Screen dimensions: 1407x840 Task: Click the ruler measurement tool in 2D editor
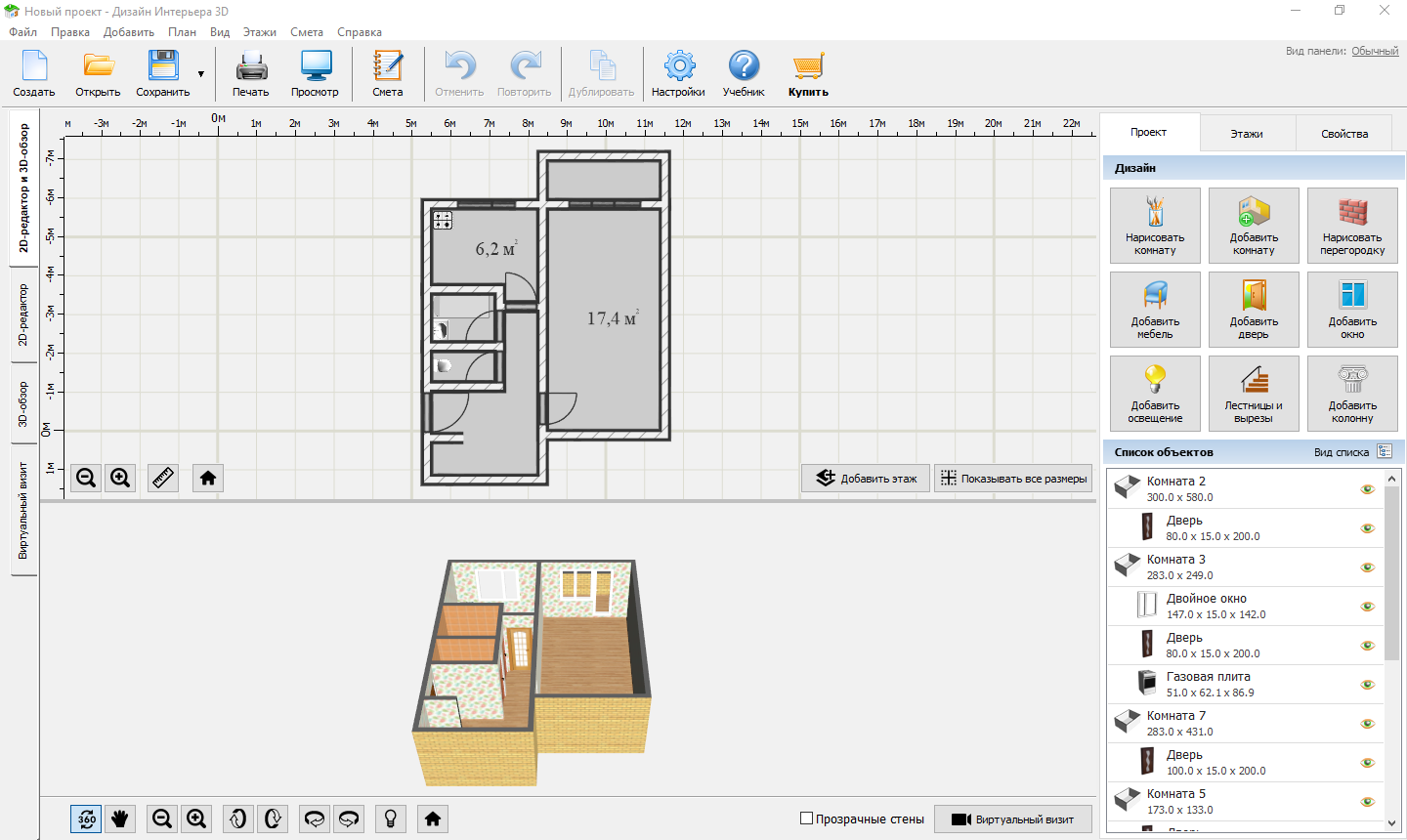coord(163,478)
